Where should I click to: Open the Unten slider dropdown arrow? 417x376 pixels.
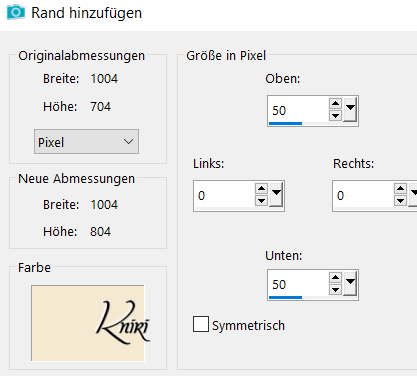tap(350, 283)
